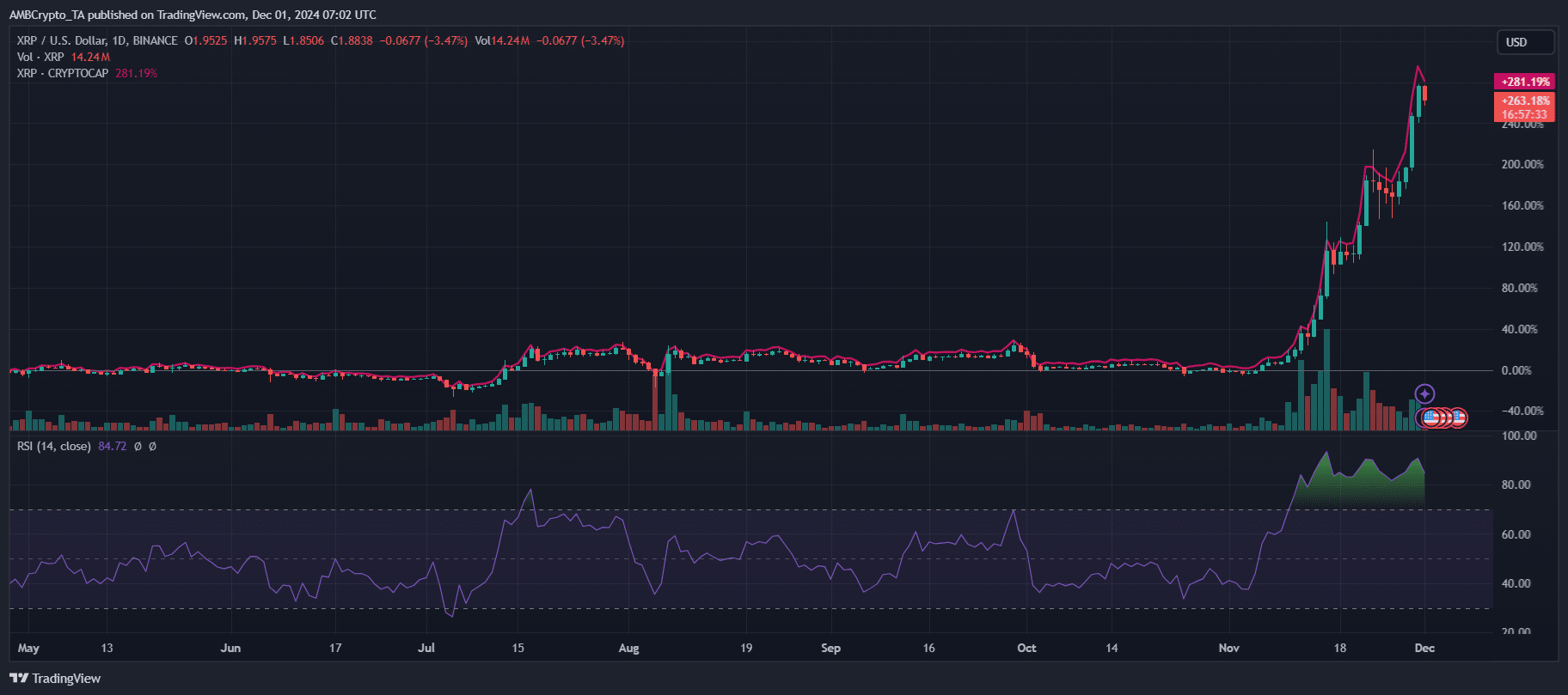Click the AMBCrypto_TA published header text
The width and height of the screenshot is (1568, 695).
point(193,15)
